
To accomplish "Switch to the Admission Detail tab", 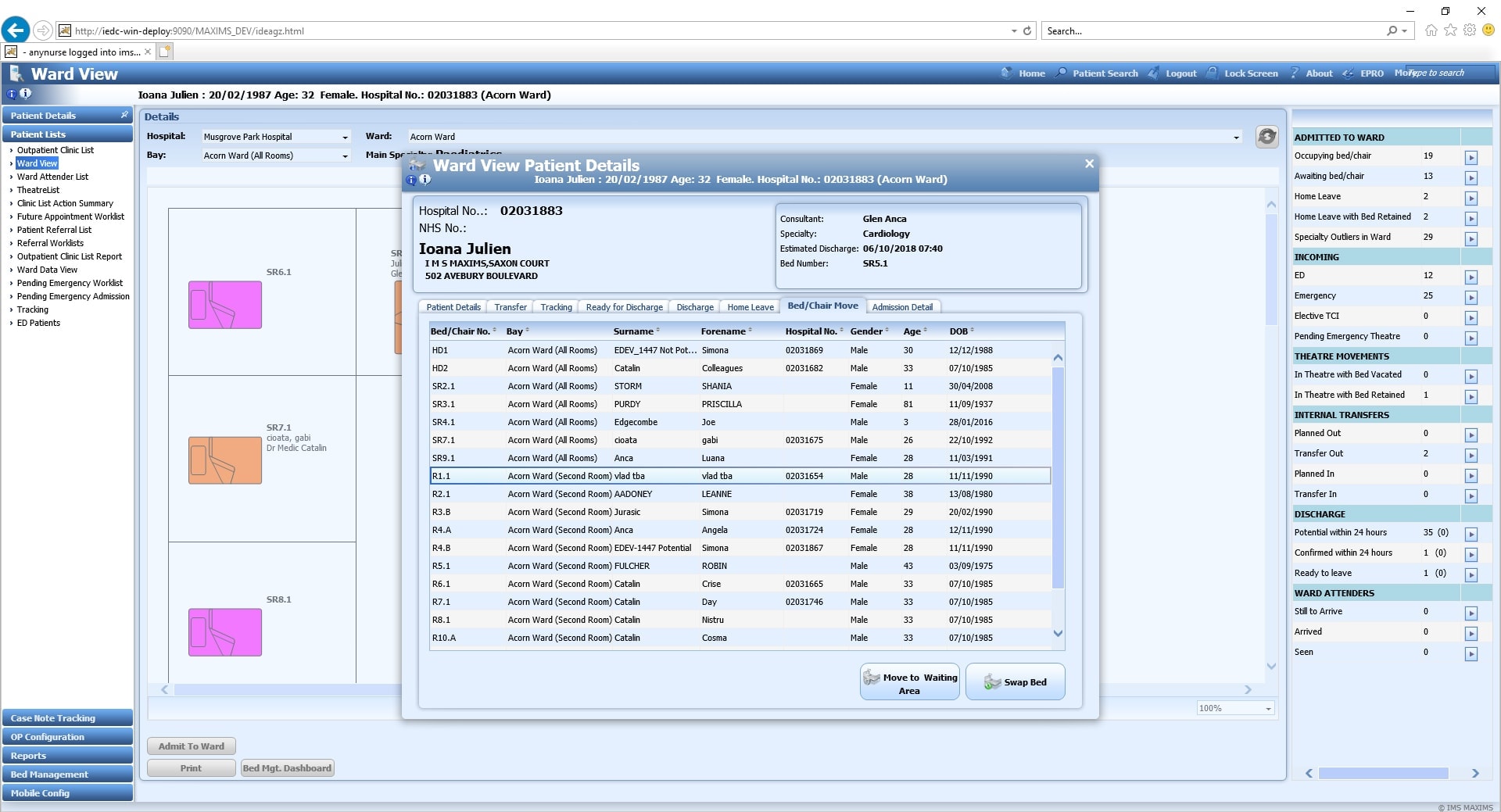I will click(902, 307).
